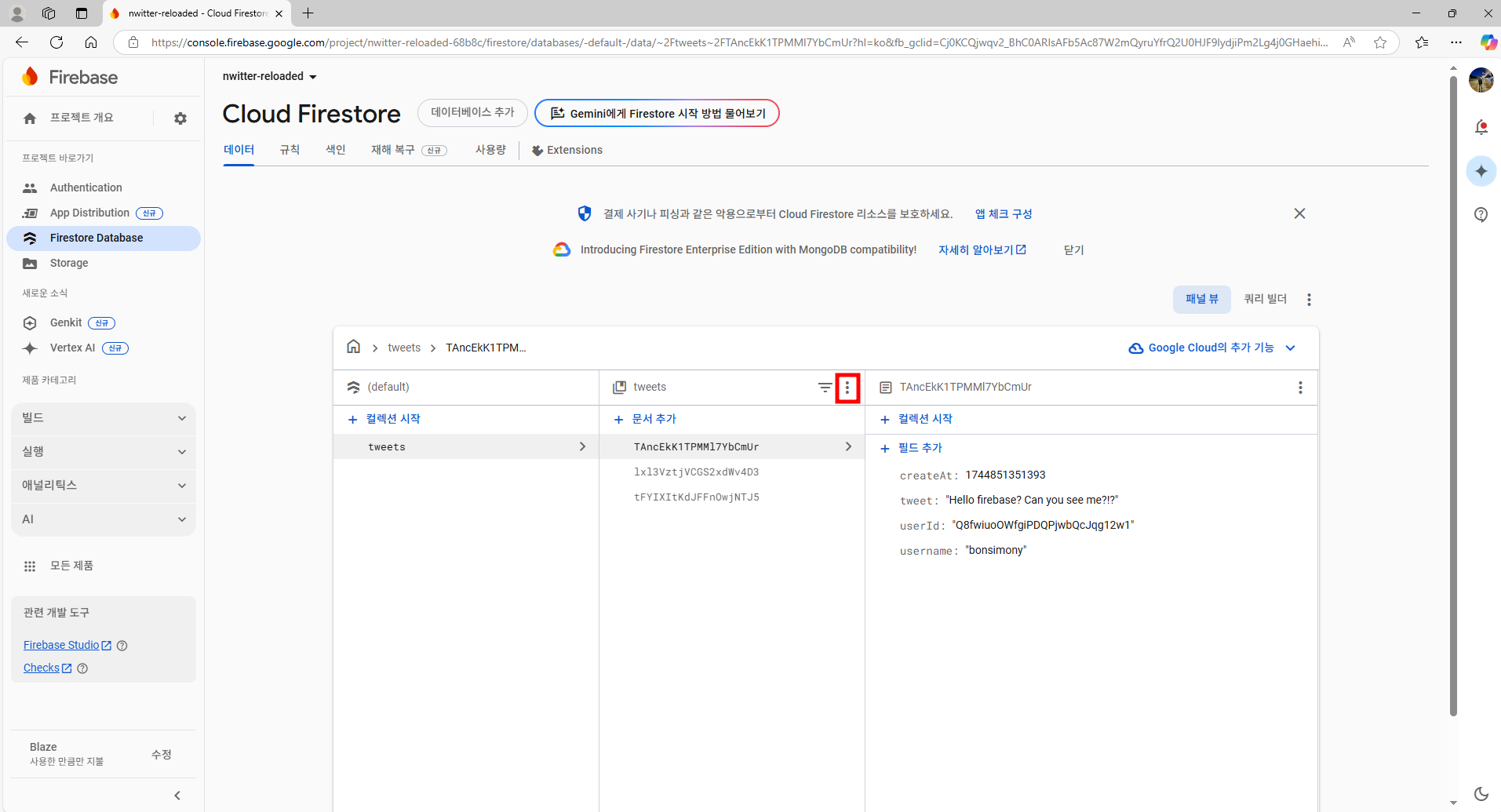The image size is (1501, 812).
Task: Click 컬렉션 시작 in default column
Action: (x=384, y=419)
